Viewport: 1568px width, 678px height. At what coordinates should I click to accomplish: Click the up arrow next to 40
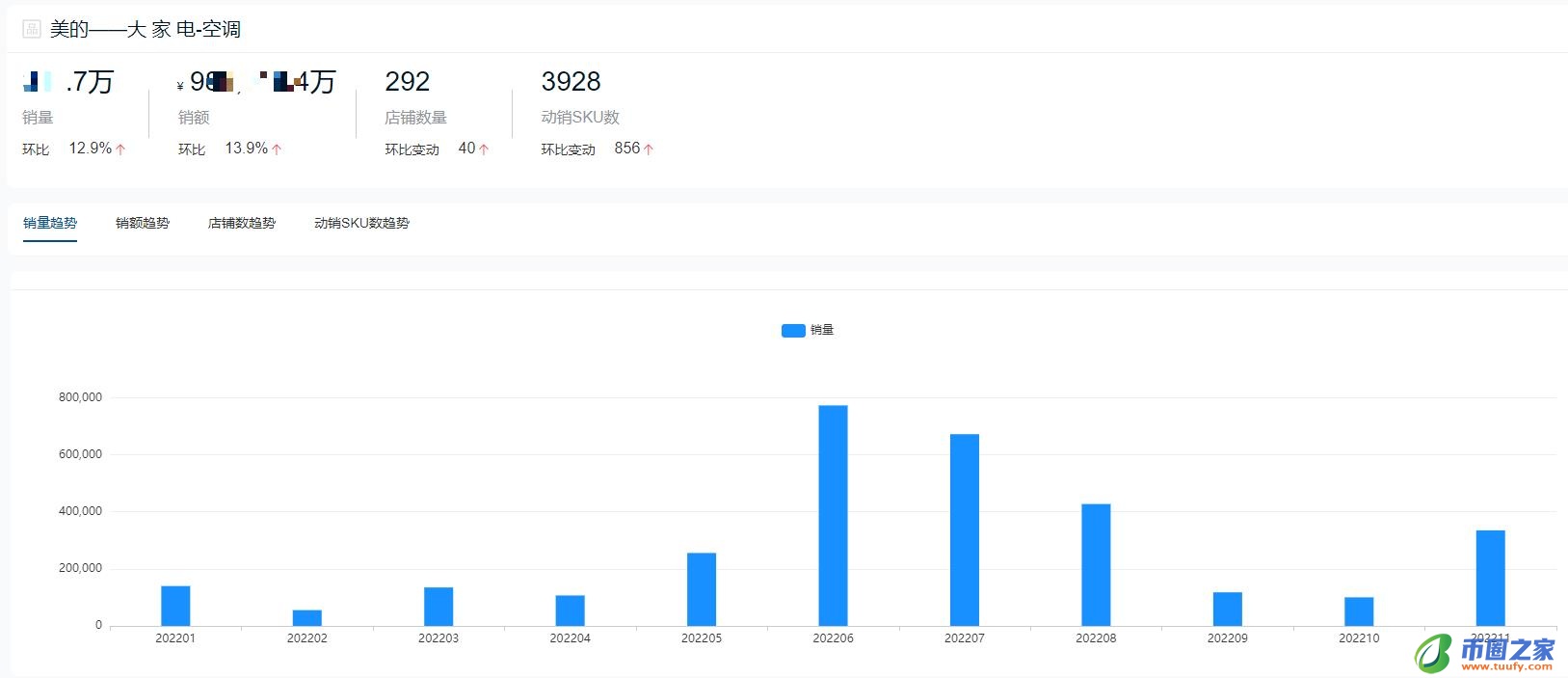(x=484, y=149)
